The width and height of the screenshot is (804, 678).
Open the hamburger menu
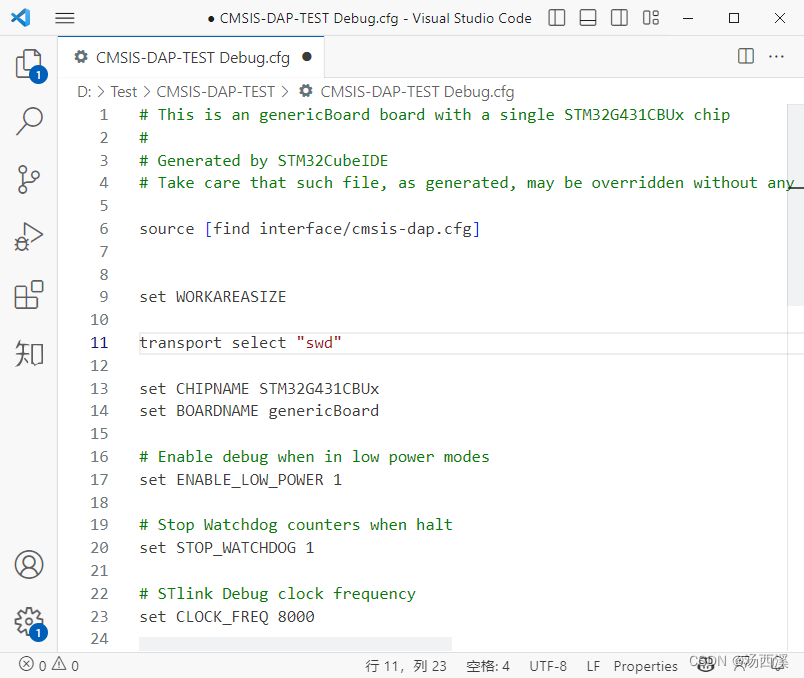pyautogui.click(x=65, y=17)
